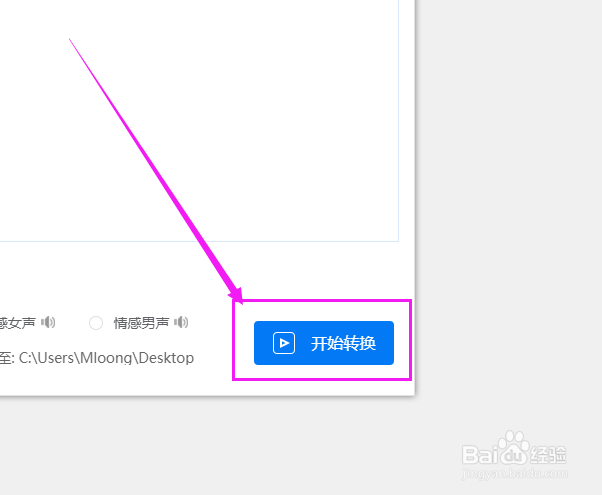Click the Baidu paw logo watermark
Screen dimensions: 602x495
[514, 449]
